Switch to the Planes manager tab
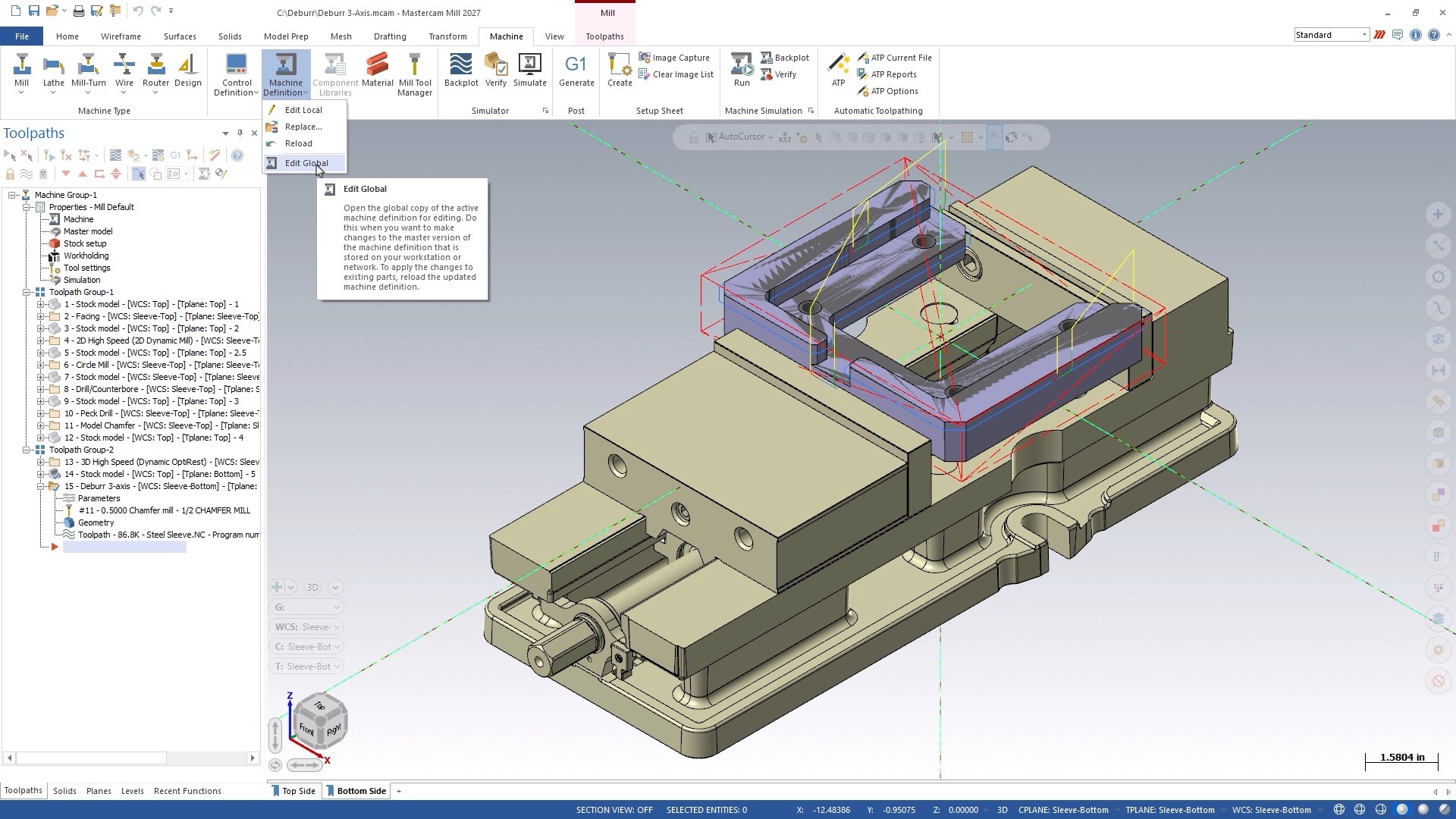The height and width of the screenshot is (819, 1456). click(x=99, y=791)
